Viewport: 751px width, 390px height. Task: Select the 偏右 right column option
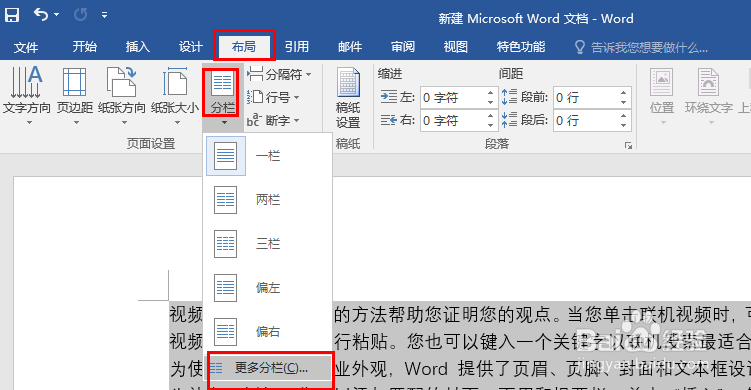268,331
